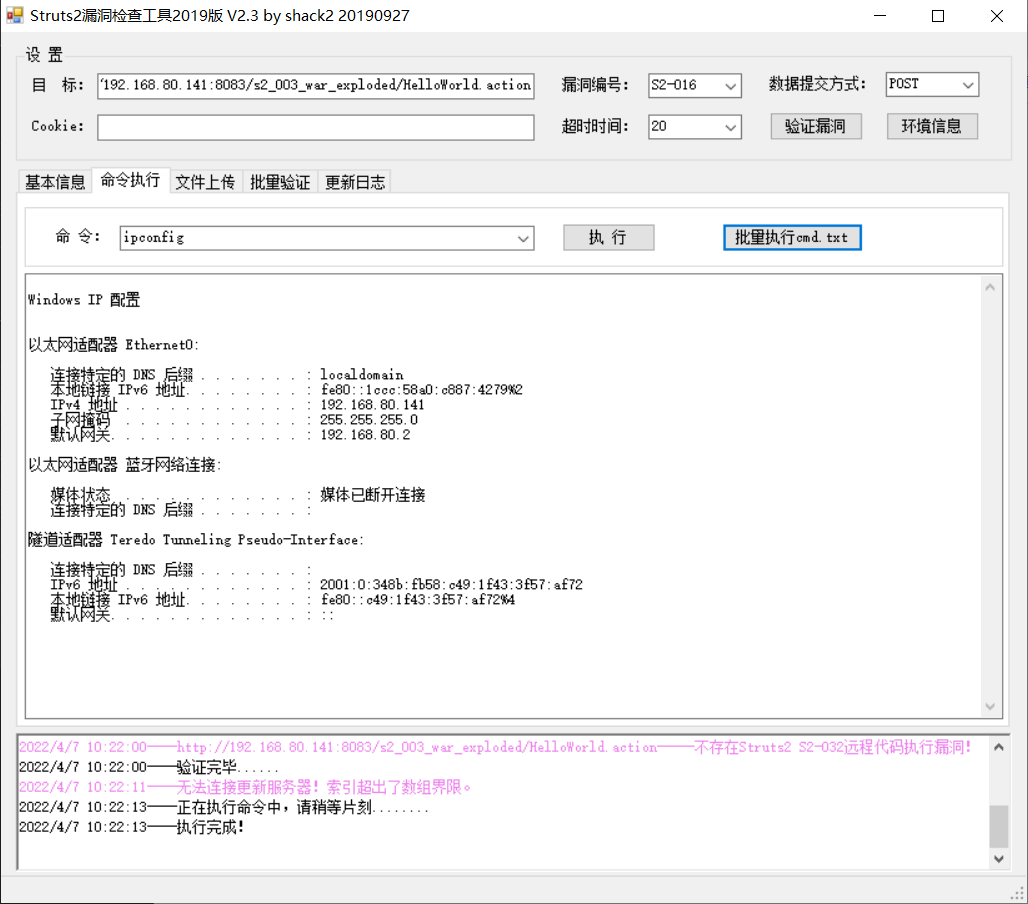Open the 文件上传 tab
This screenshot has height=904, width=1028.
[205, 182]
